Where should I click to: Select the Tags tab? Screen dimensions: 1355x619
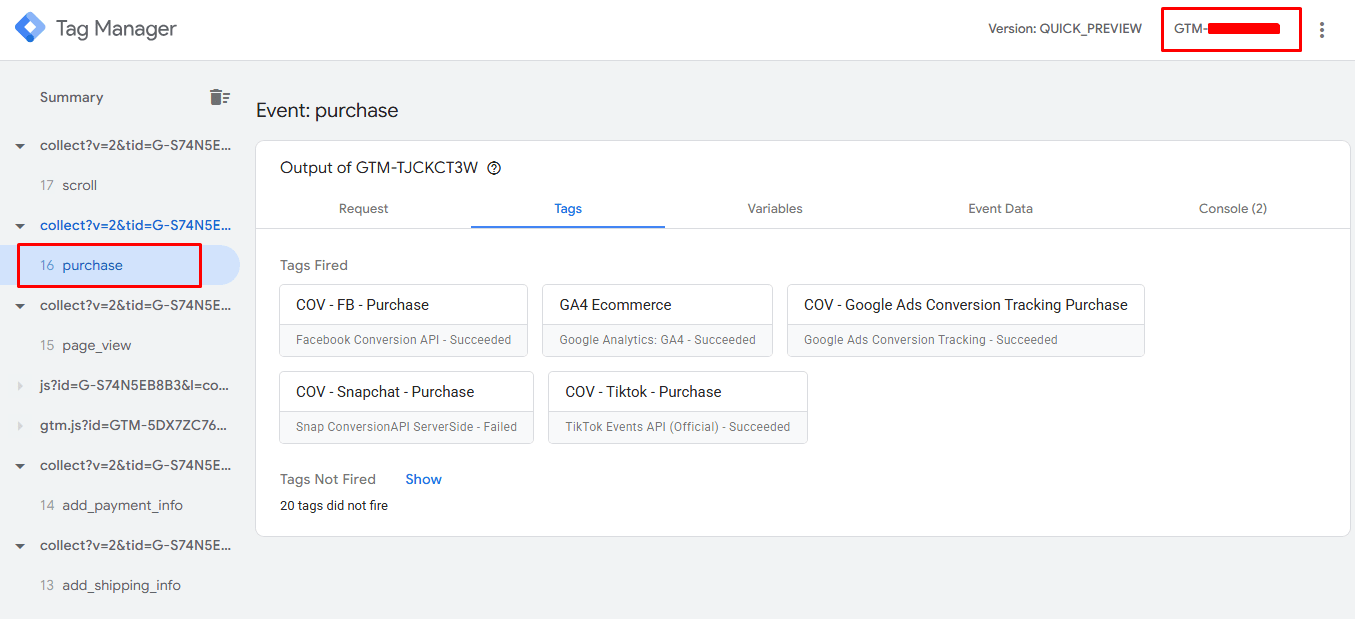[x=568, y=209]
